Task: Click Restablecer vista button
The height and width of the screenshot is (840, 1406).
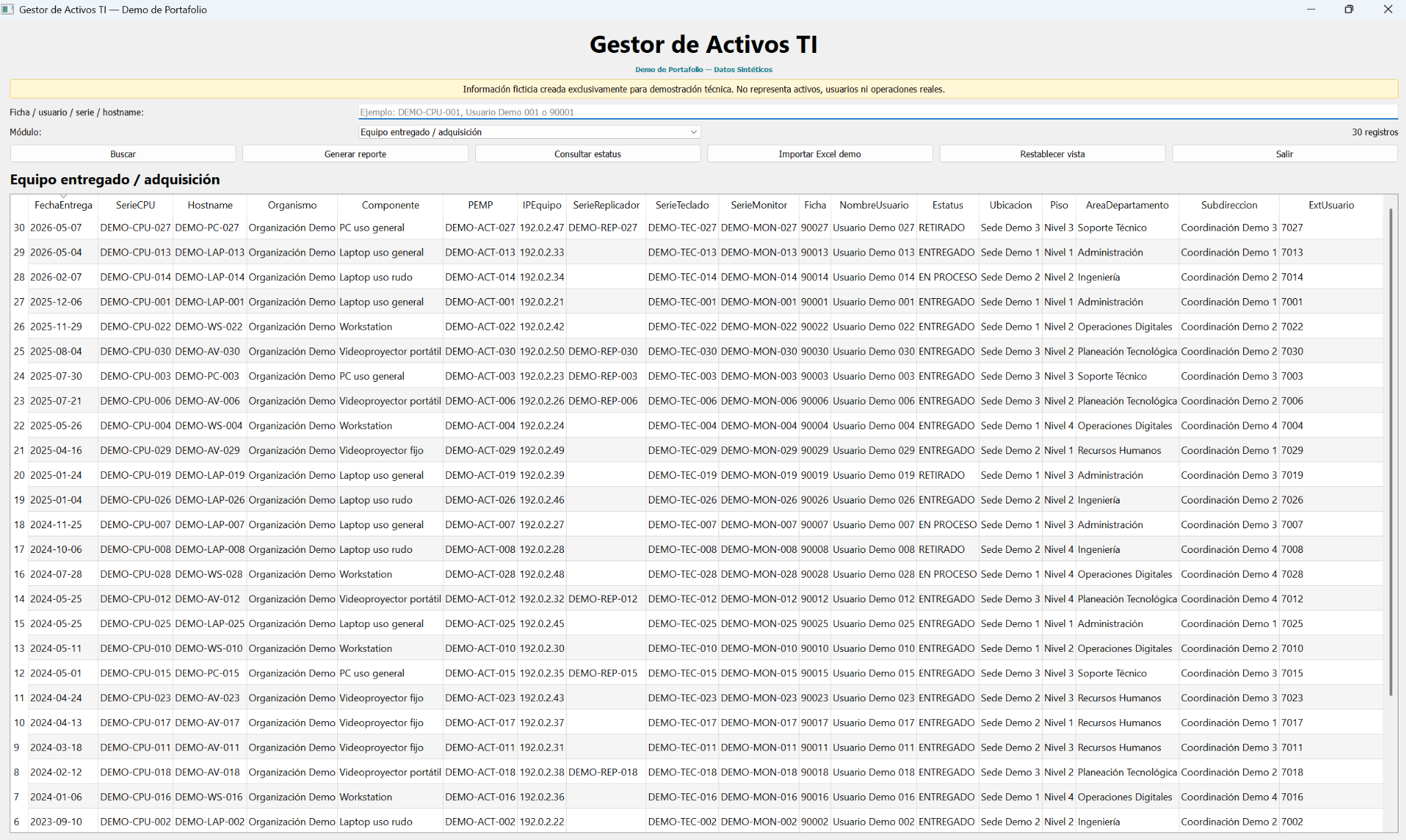Action: point(1052,154)
